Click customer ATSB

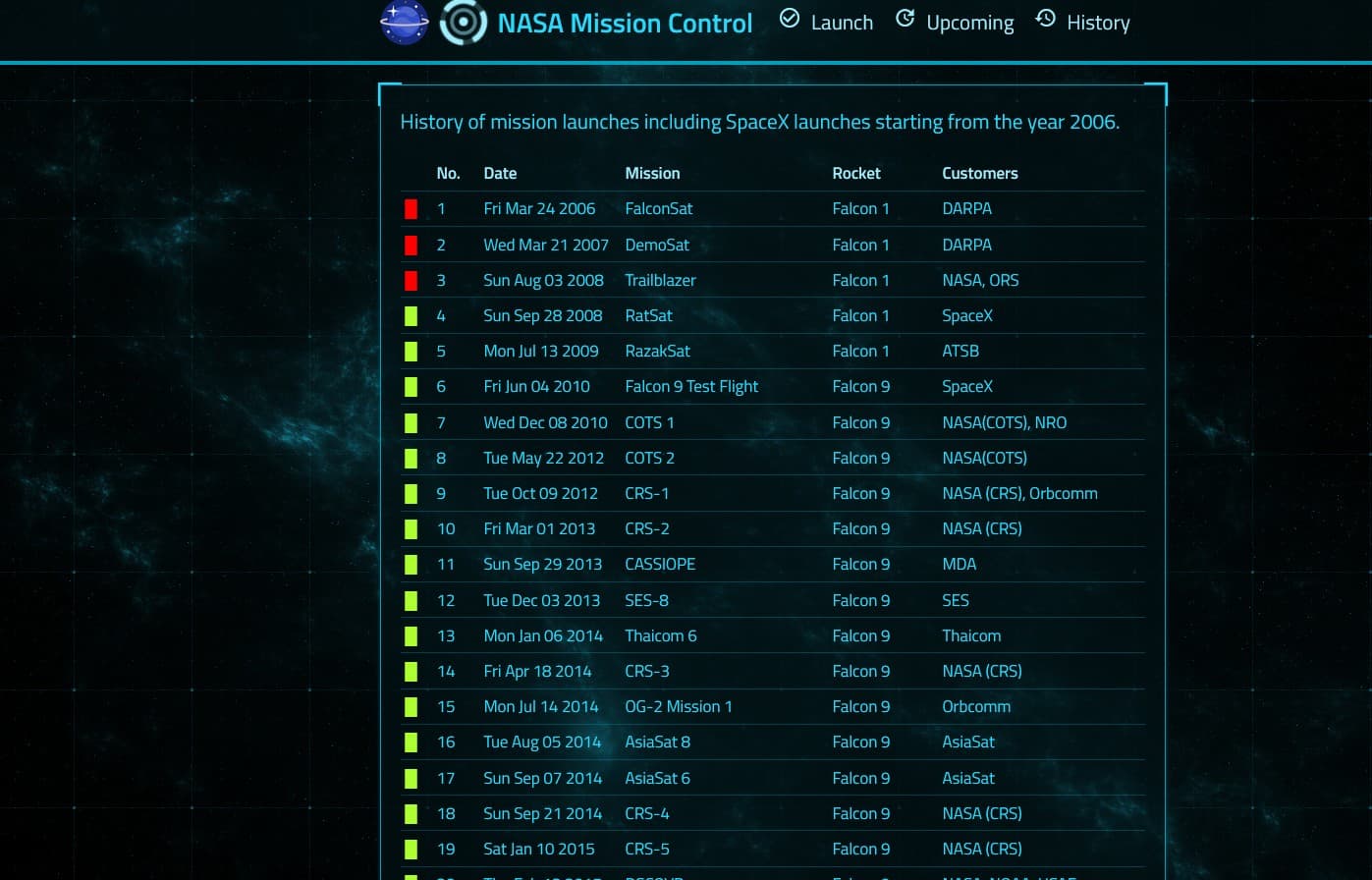coord(960,351)
